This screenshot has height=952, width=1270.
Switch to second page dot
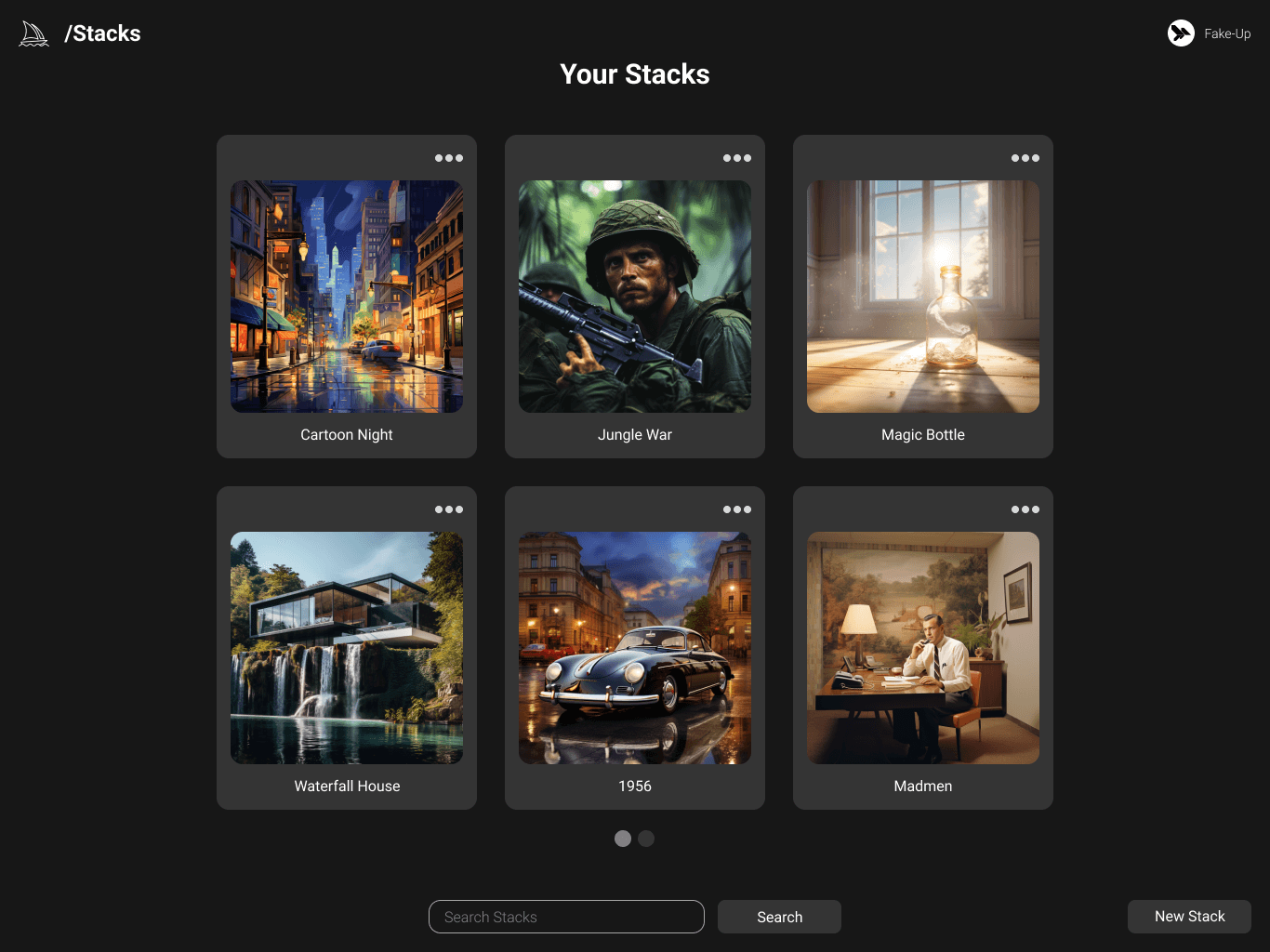click(x=646, y=839)
